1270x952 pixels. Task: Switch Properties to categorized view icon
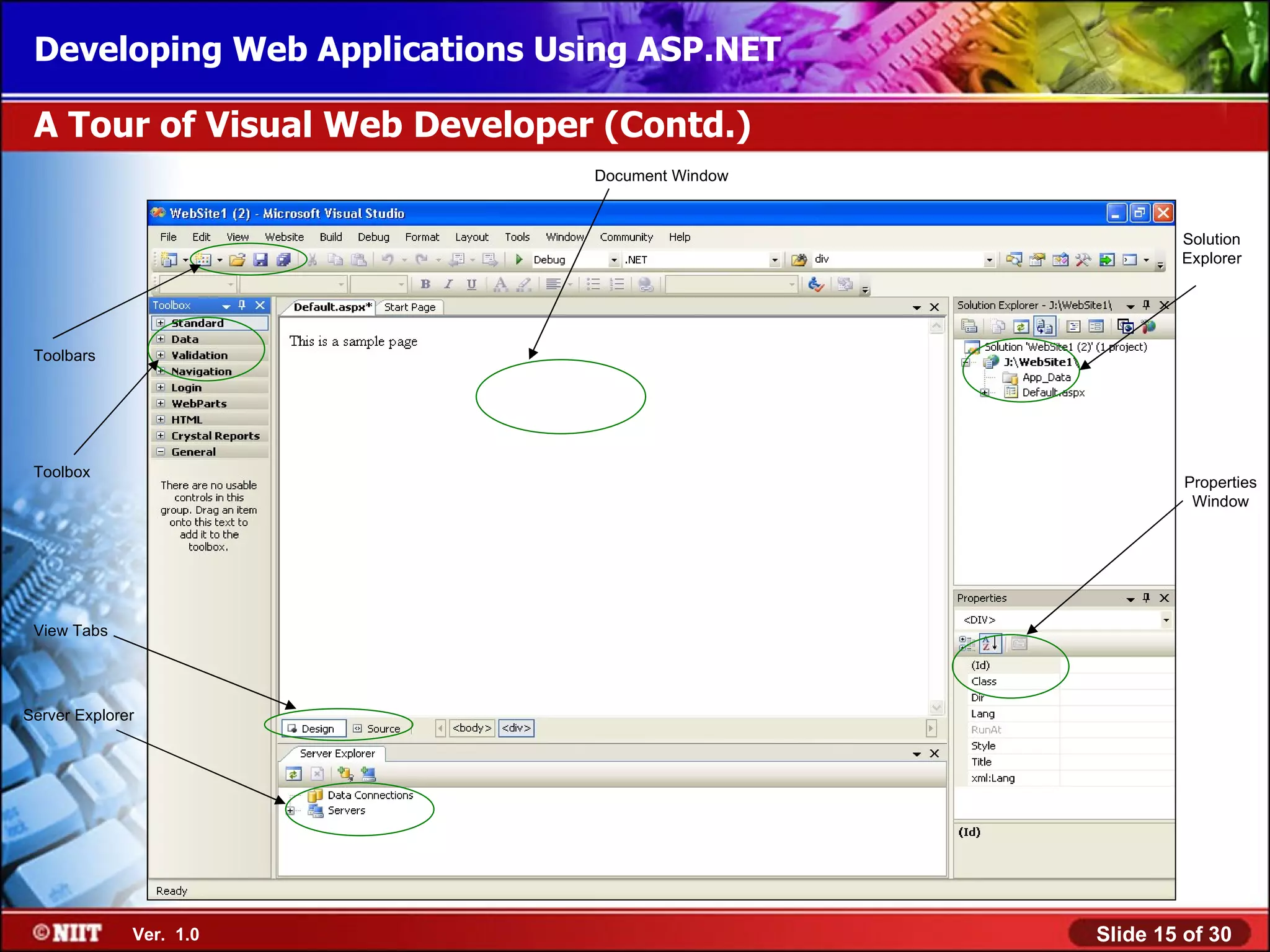tap(967, 643)
